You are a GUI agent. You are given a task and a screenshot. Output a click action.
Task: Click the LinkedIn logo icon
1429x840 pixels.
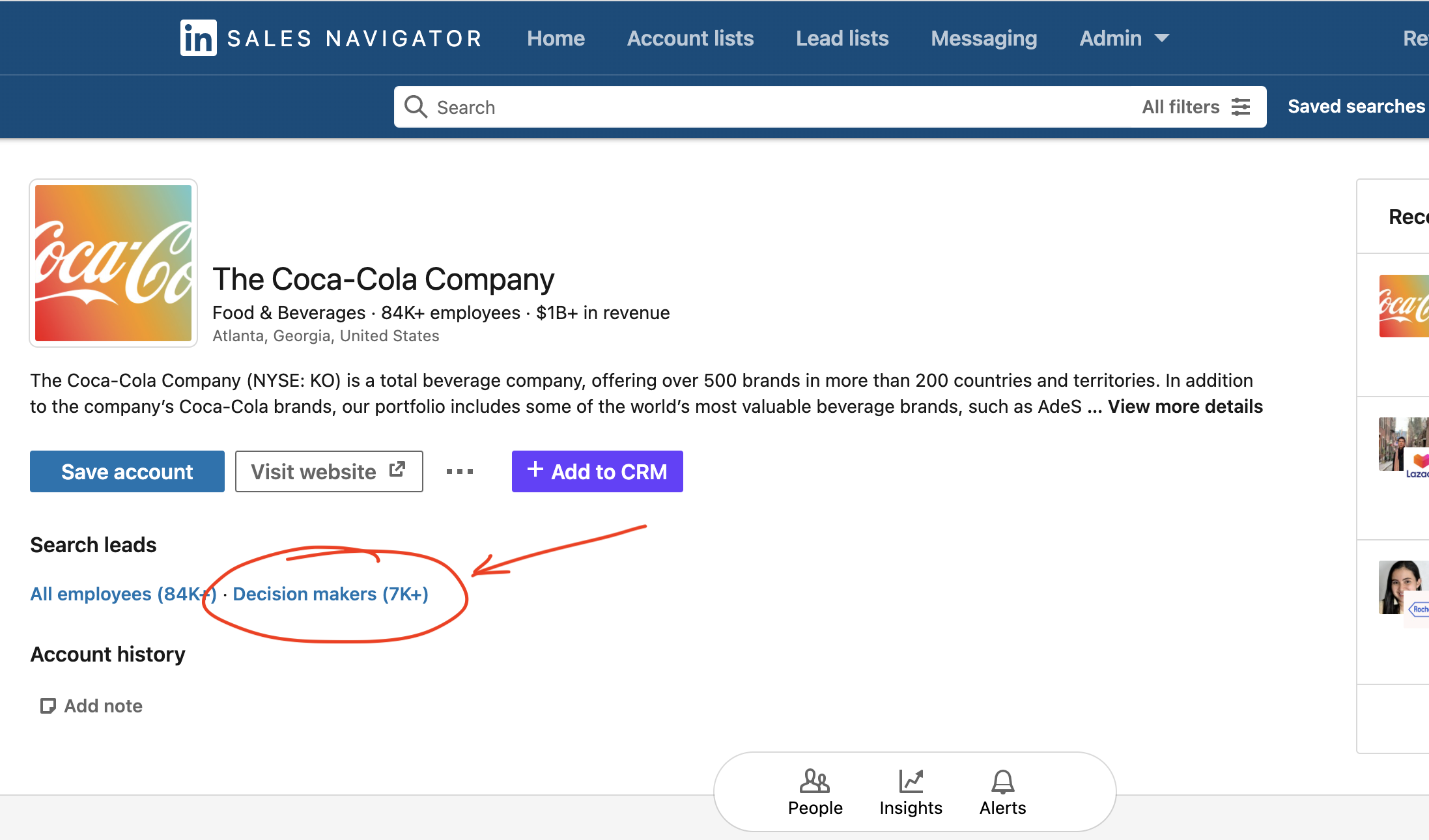point(198,38)
